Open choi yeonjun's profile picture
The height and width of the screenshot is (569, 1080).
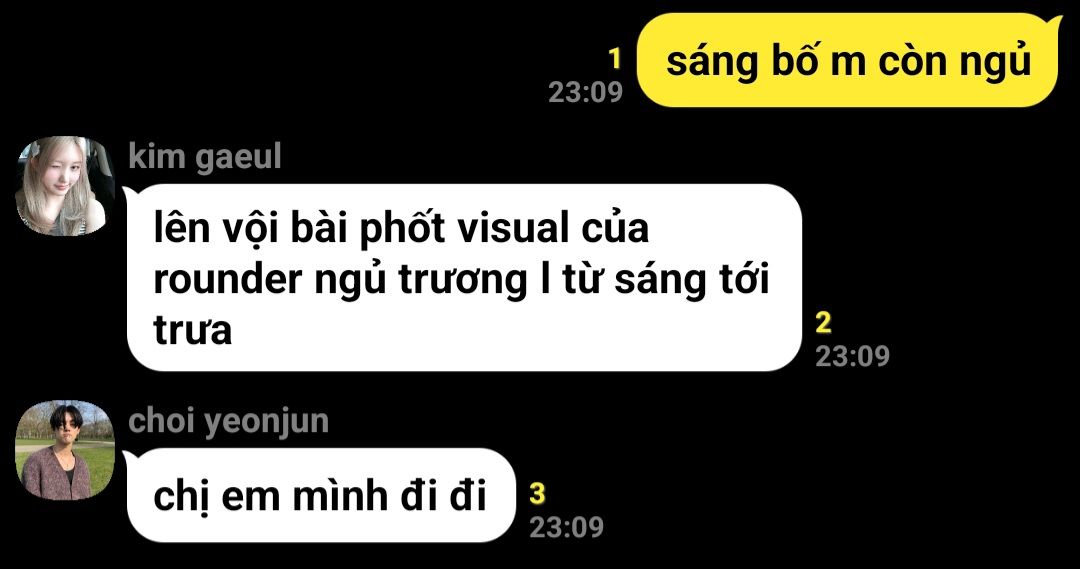click(65, 450)
